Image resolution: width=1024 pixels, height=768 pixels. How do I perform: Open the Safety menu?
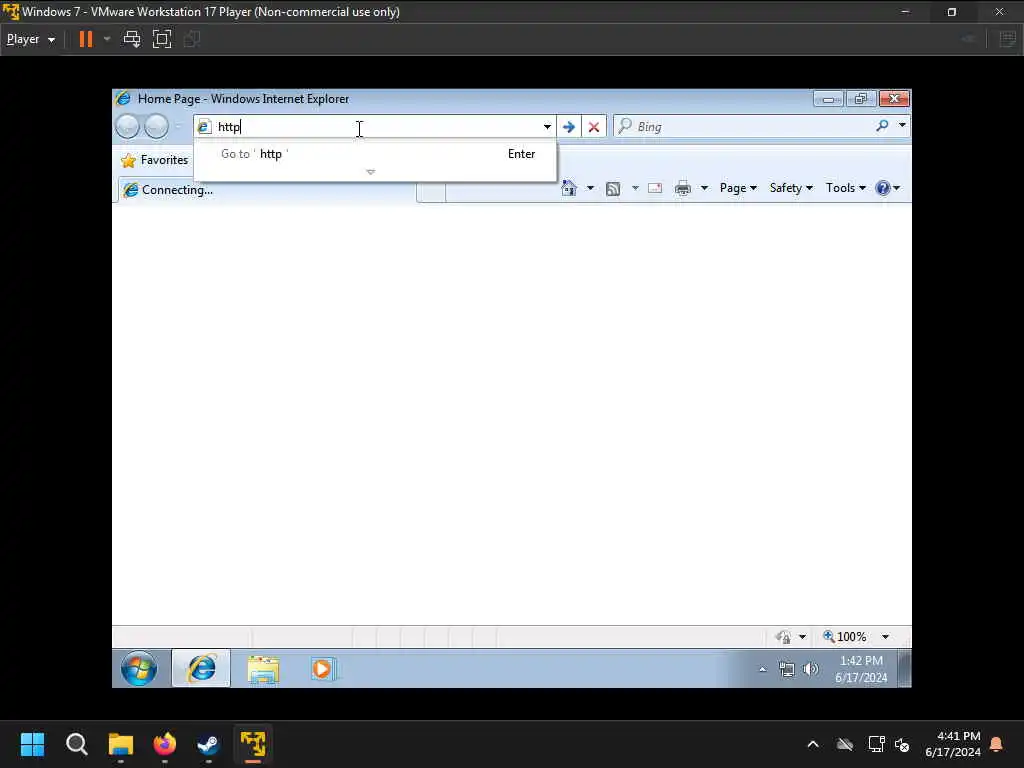pyautogui.click(x=791, y=188)
